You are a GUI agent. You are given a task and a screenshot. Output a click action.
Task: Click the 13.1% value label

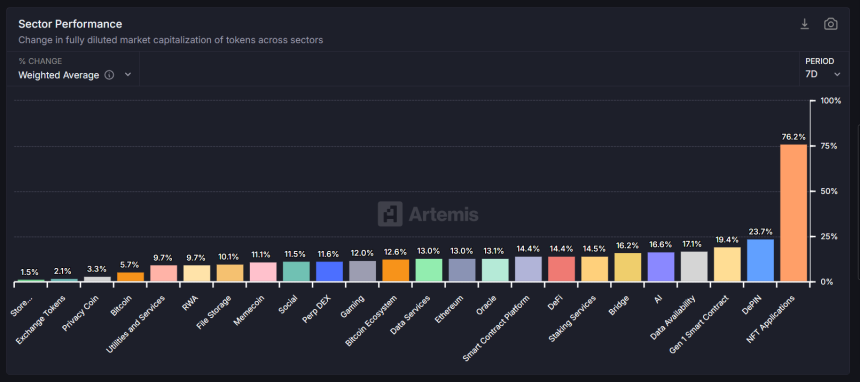coord(495,251)
